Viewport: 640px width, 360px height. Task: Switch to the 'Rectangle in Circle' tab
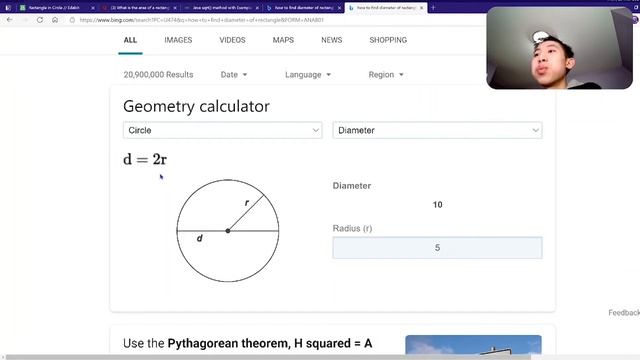pos(53,8)
